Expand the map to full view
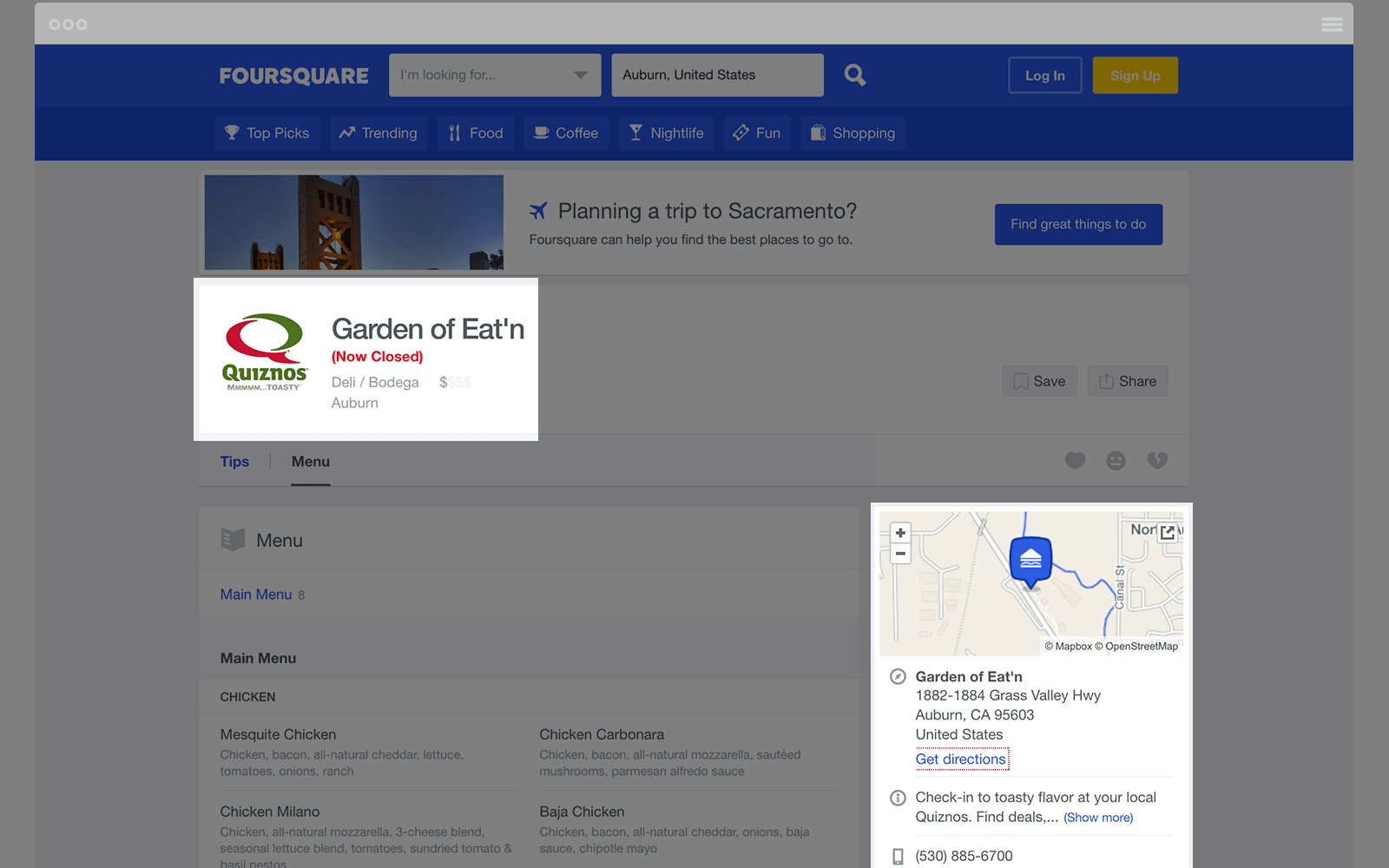This screenshot has width=1389, height=868. (x=1168, y=532)
